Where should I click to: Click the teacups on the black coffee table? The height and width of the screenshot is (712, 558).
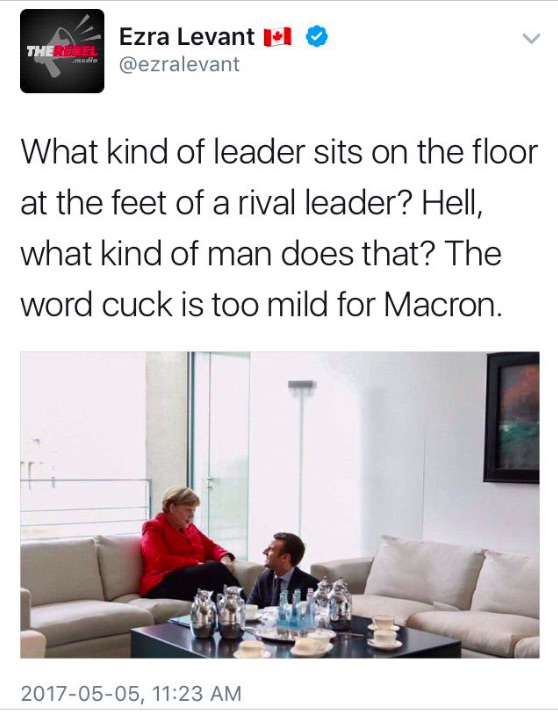pos(385,632)
